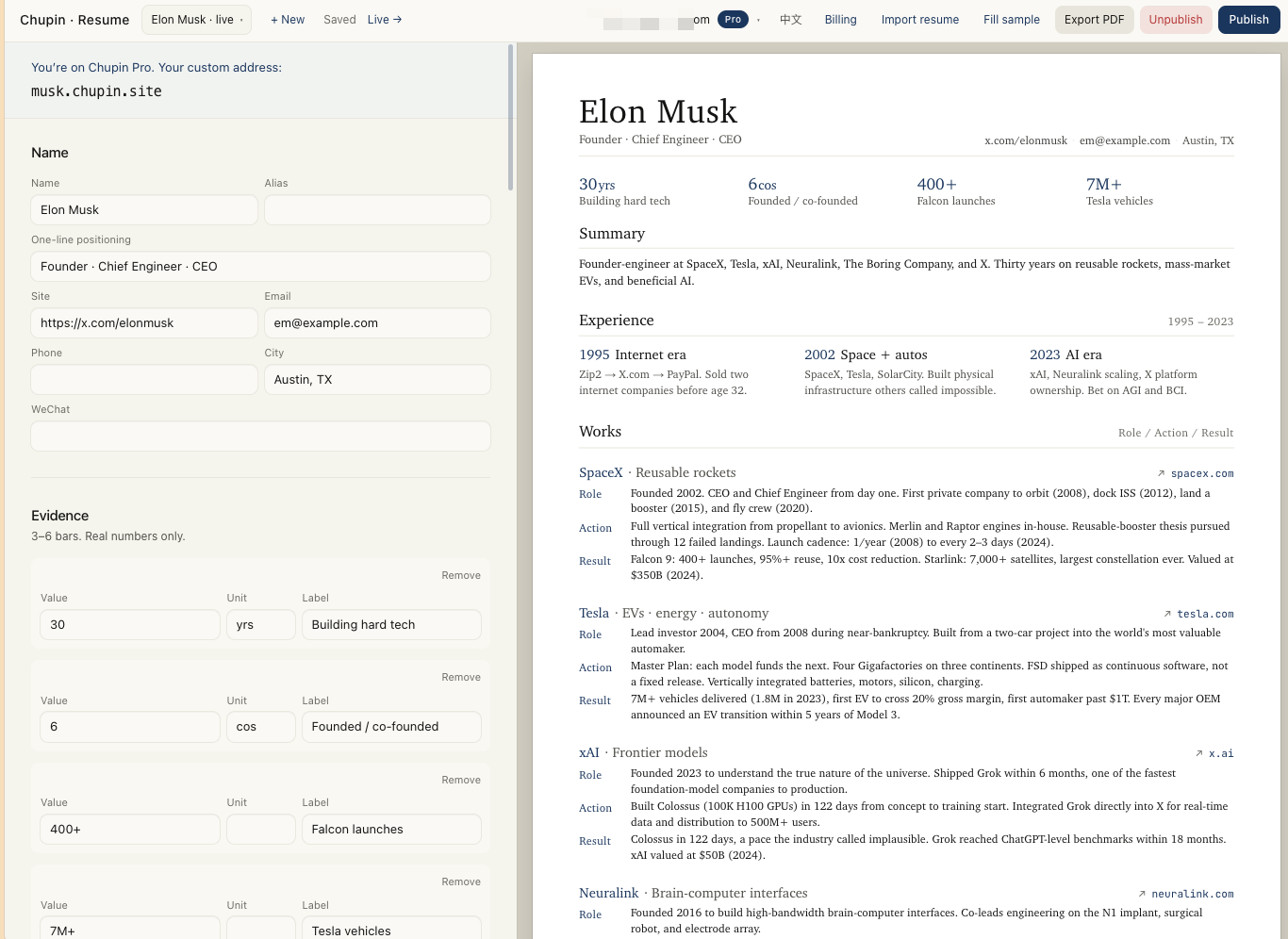Viewport: 1288px width, 939px height.
Task: Unpublish the resume
Action: coord(1176,20)
